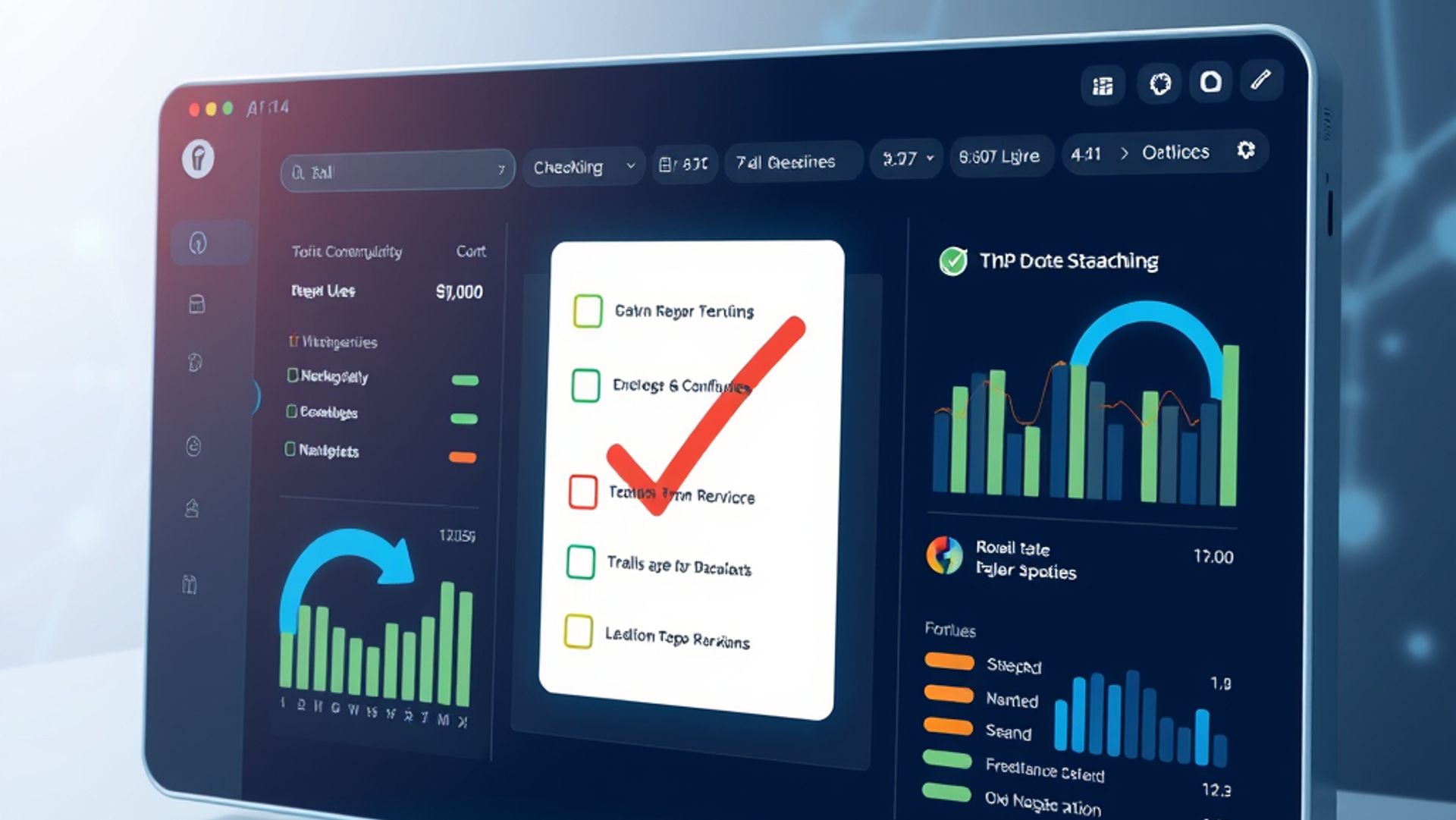Click green check badge beside ThP Dote Staaching

953,261
